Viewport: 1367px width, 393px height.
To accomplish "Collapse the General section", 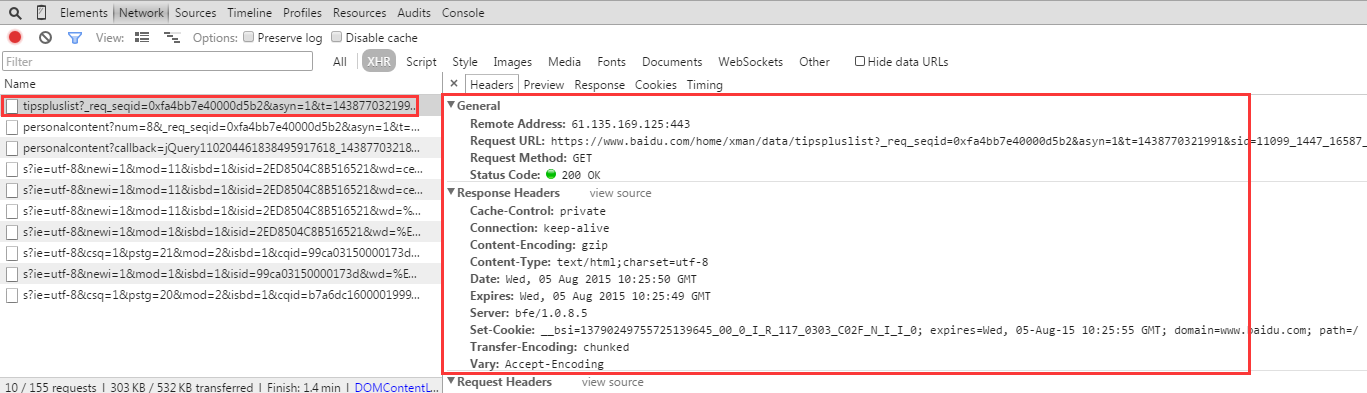I will 451,105.
